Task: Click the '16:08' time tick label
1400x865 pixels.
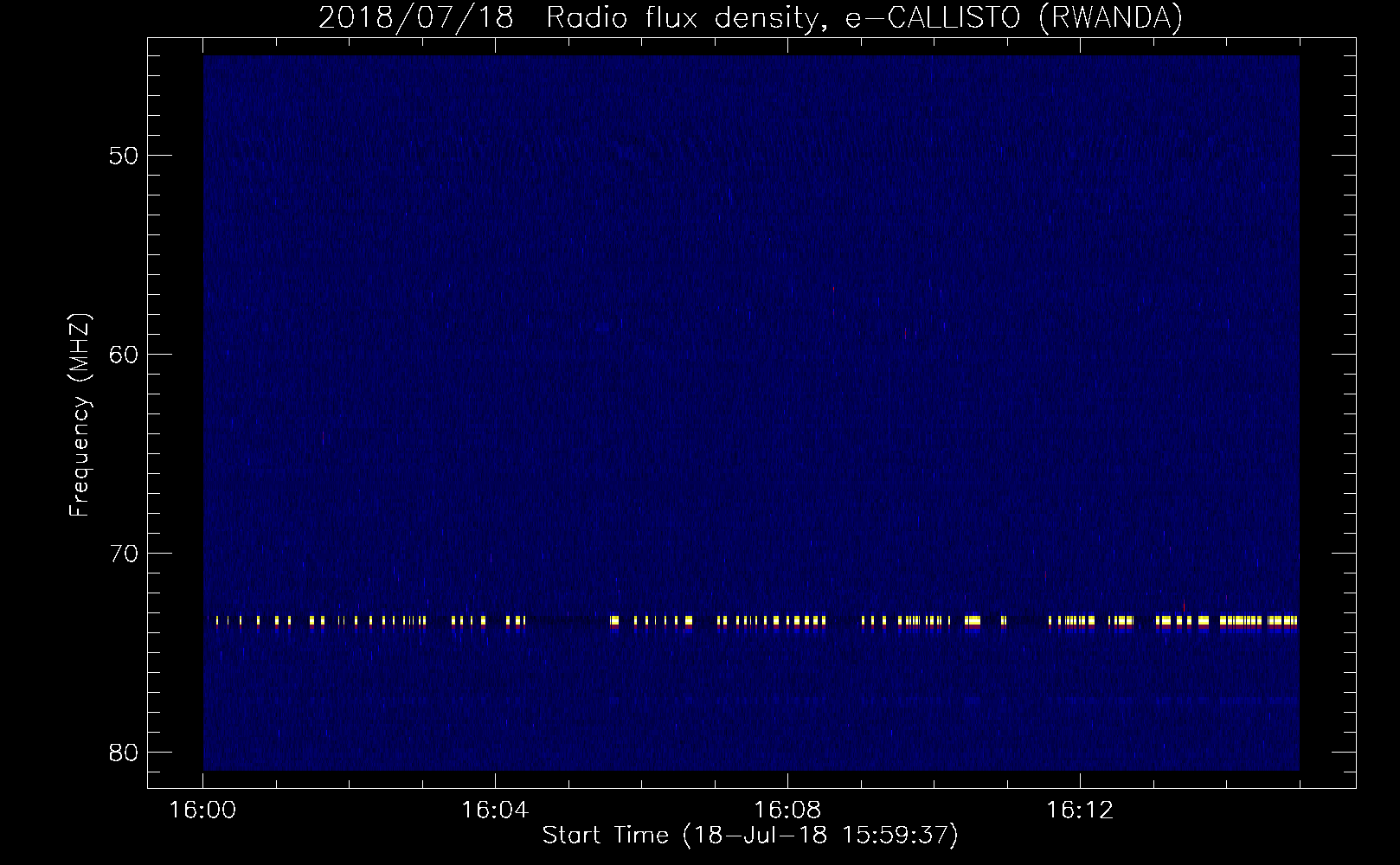Action: (787, 811)
